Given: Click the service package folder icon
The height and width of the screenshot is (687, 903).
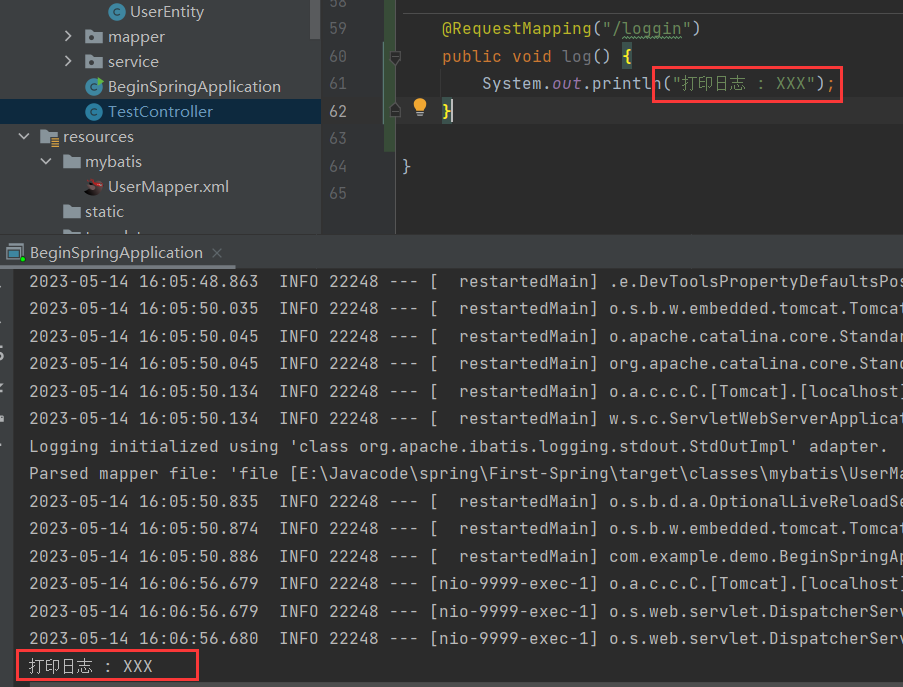Looking at the screenshot, I should coord(94,62).
